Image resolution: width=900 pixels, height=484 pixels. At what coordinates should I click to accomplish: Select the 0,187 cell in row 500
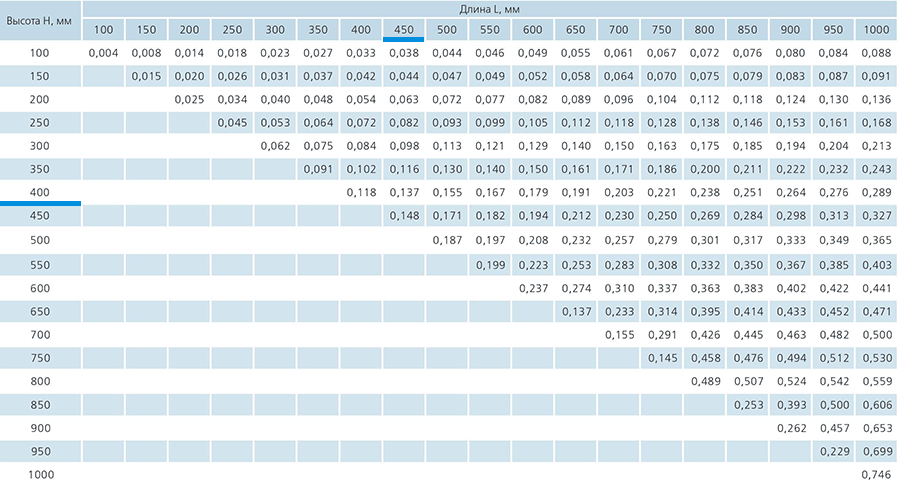pos(447,240)
